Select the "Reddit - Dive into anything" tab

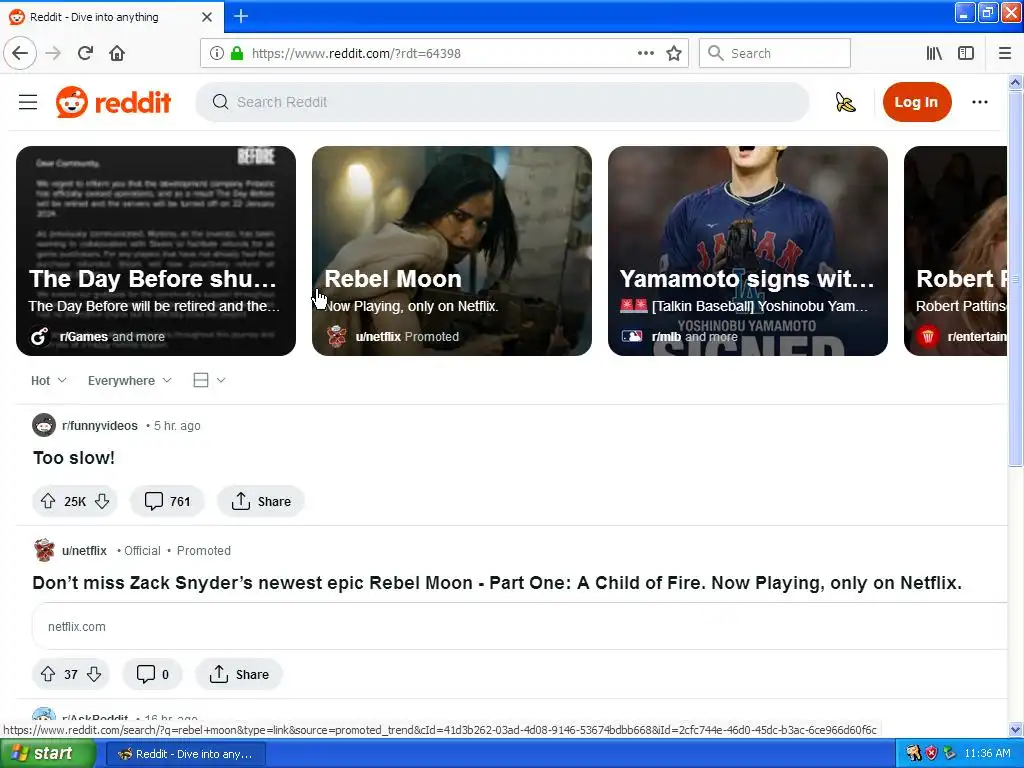click(x=111, y=17)
